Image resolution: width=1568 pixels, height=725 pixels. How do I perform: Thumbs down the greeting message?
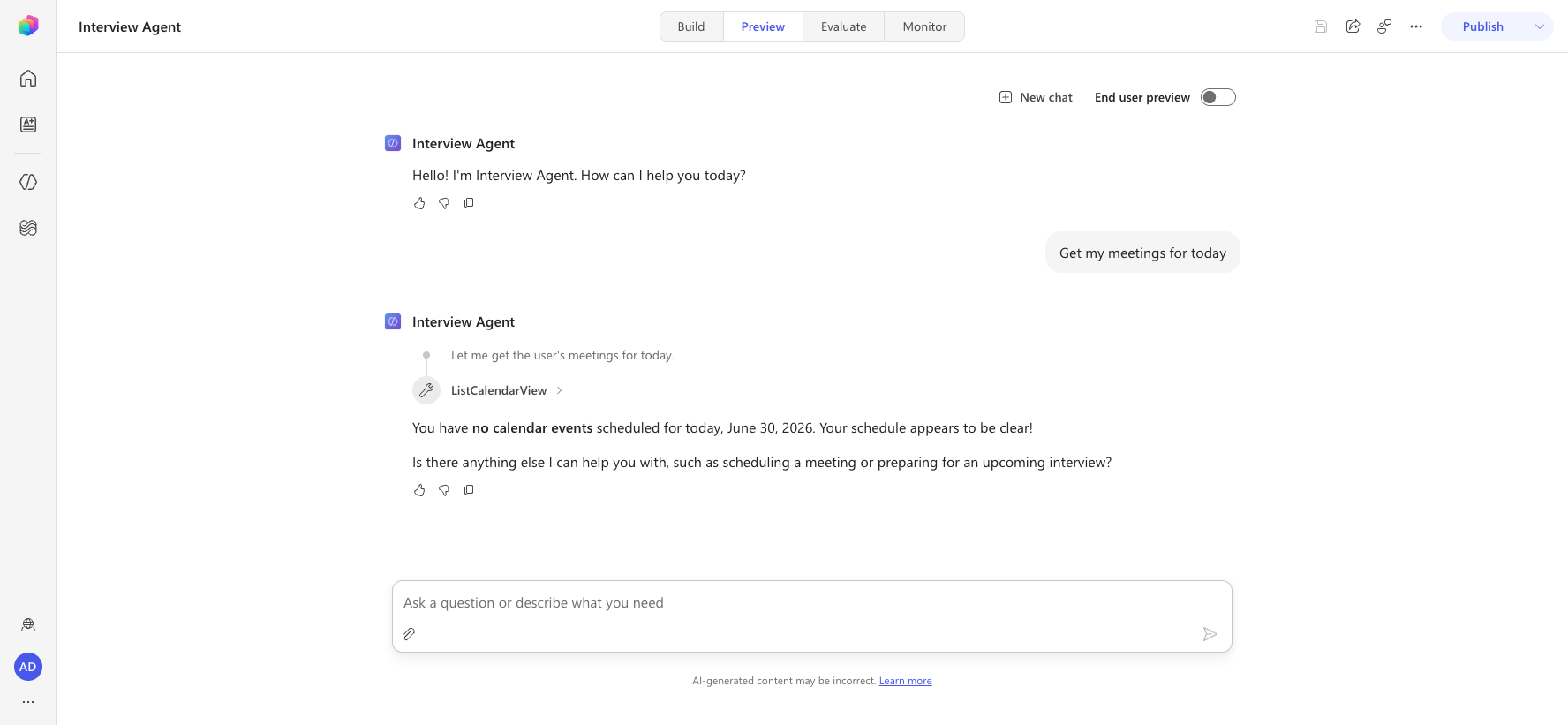coord(444,203)
